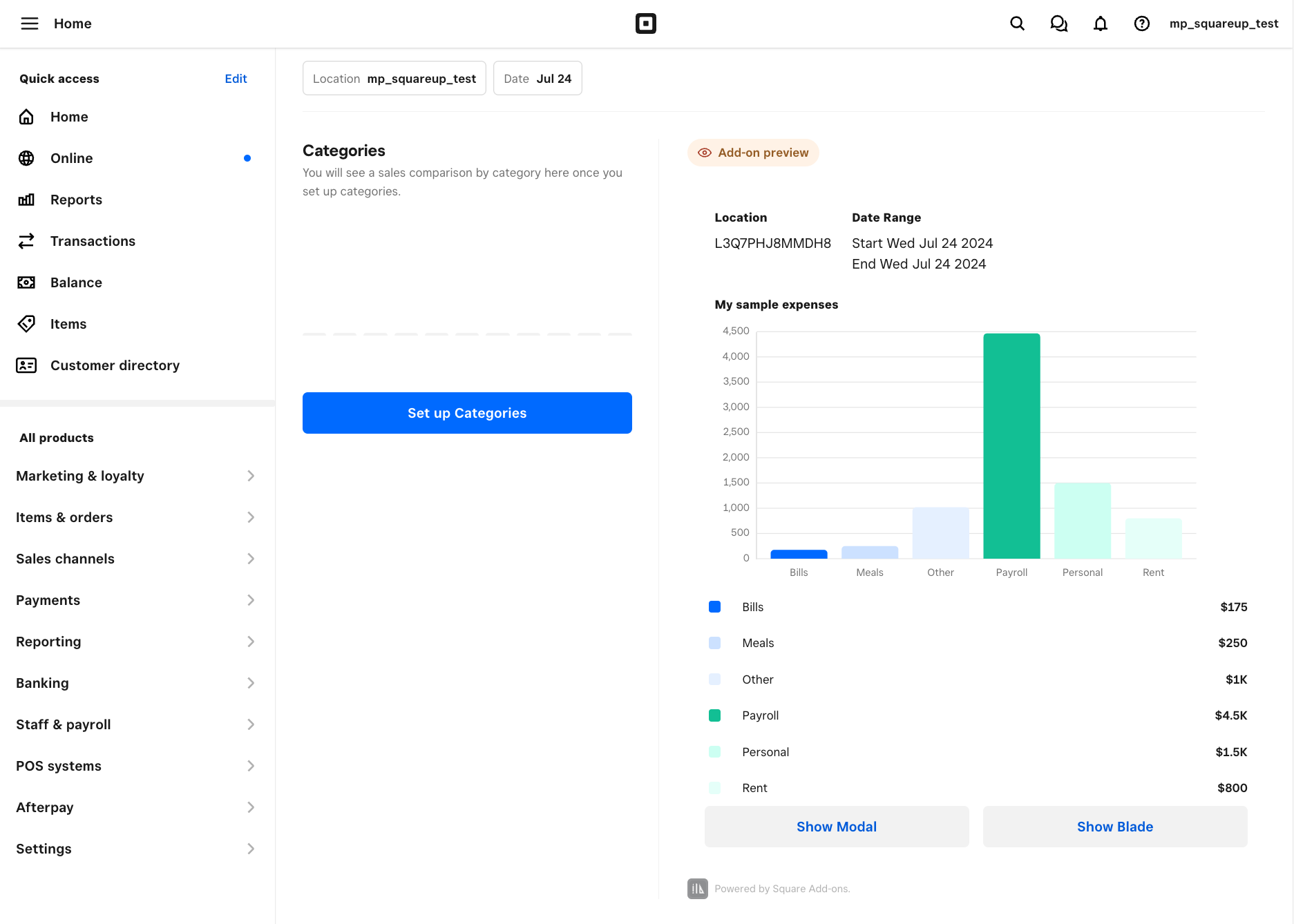Click the Payroll legend color swatch

(x=715, y=715)
